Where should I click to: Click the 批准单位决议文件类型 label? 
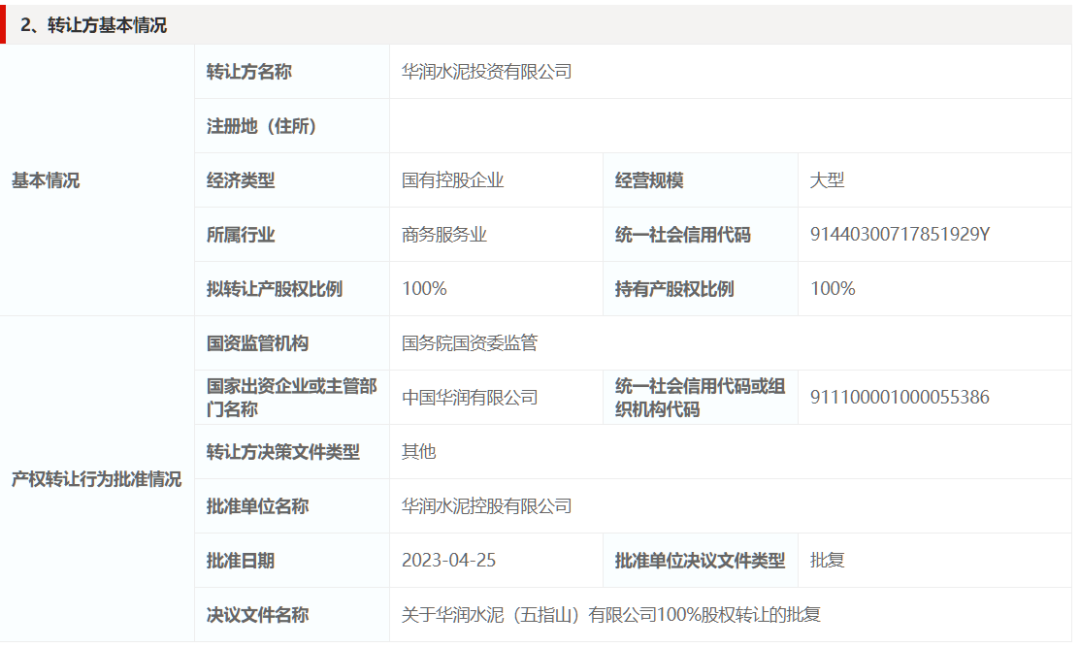pos(700,561)
